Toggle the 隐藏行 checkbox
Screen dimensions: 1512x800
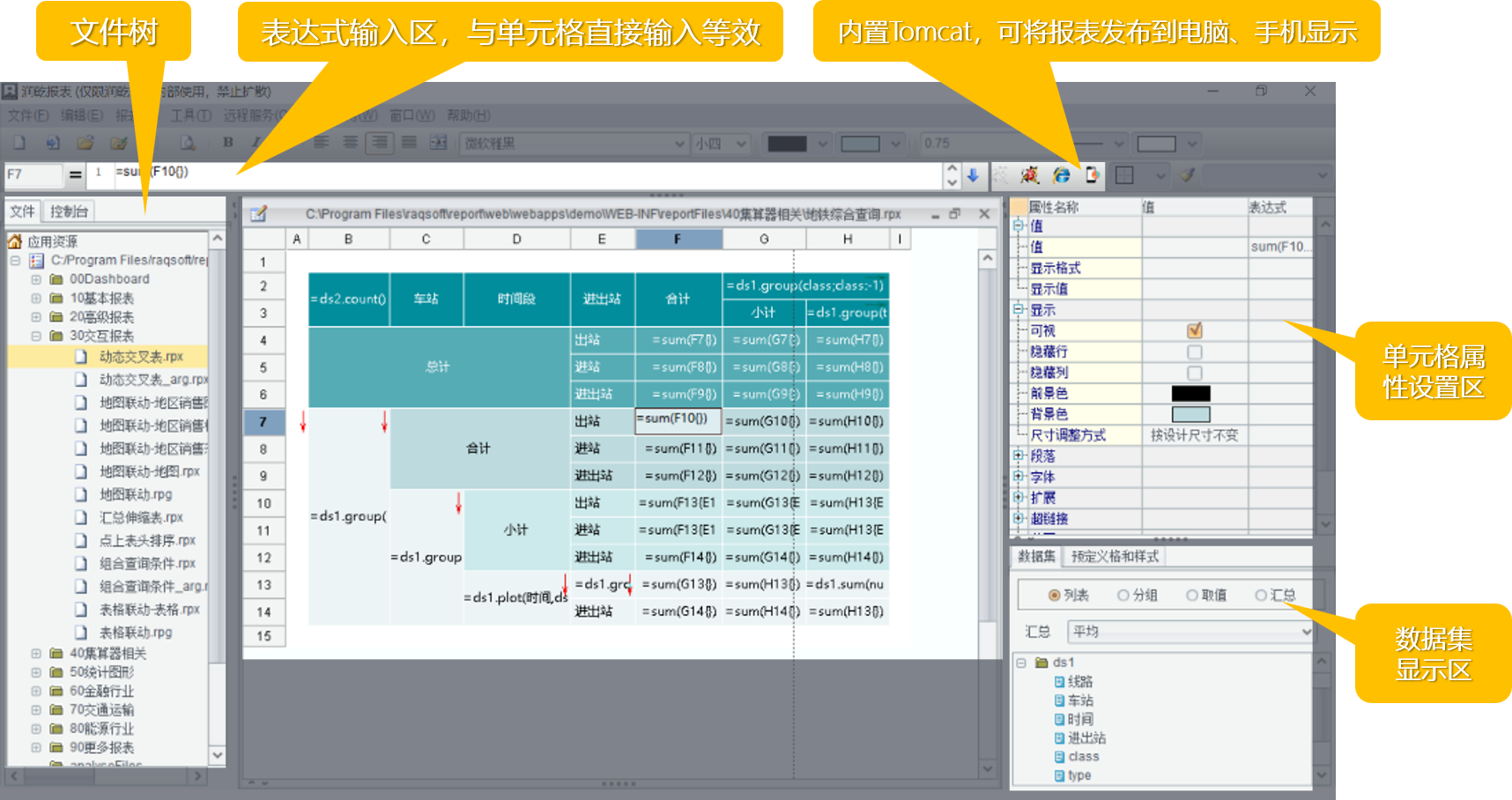[x=1195, y=352]
